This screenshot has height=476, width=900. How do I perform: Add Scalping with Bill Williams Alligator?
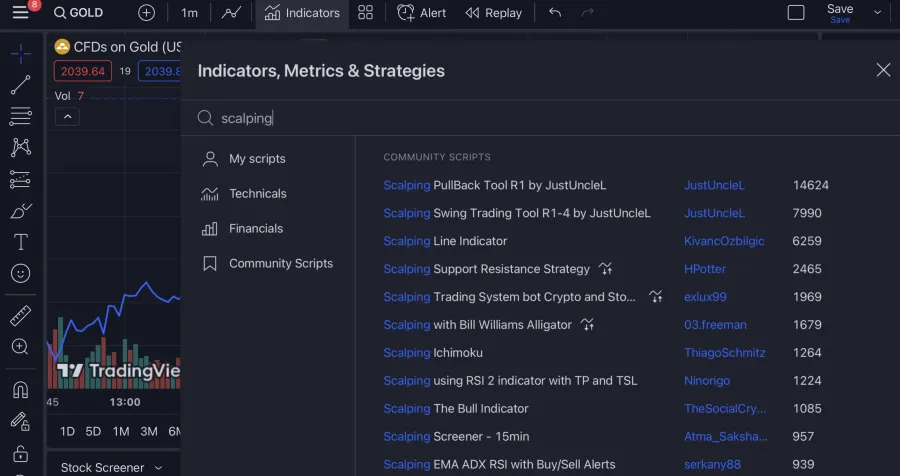[478, 325]
